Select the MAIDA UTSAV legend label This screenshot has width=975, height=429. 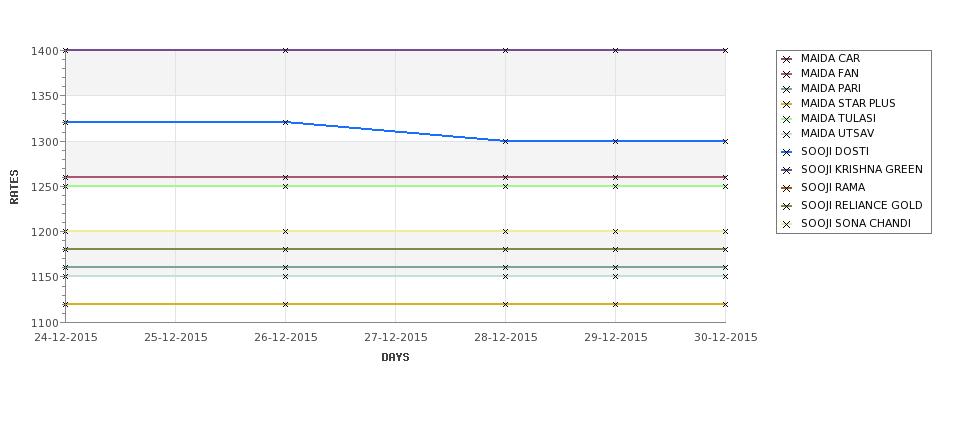point(837,133)
